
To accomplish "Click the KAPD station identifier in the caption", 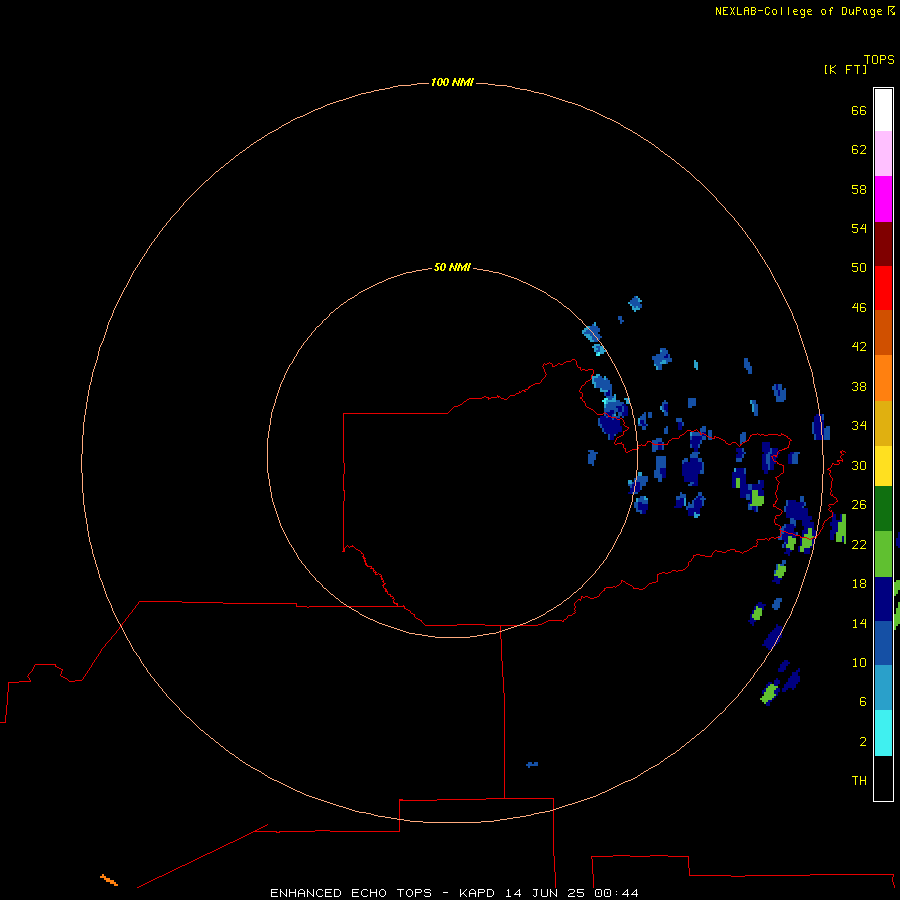I will tap(478, 893).
